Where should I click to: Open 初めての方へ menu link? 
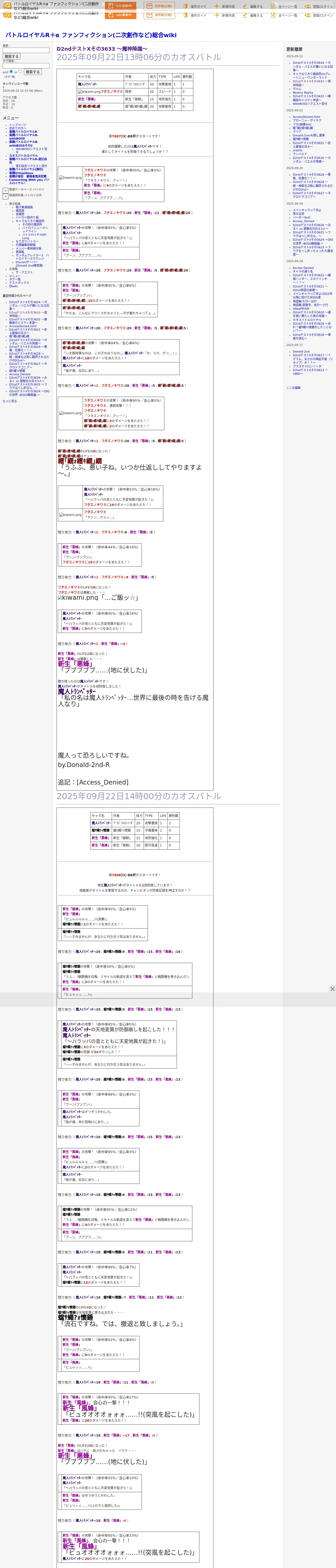18,128
